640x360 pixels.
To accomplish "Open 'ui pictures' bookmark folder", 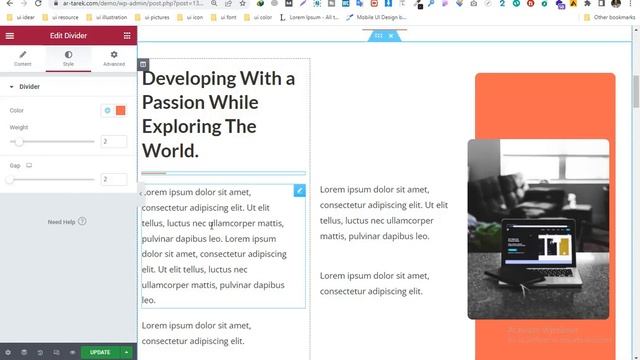I will point(152,18).
